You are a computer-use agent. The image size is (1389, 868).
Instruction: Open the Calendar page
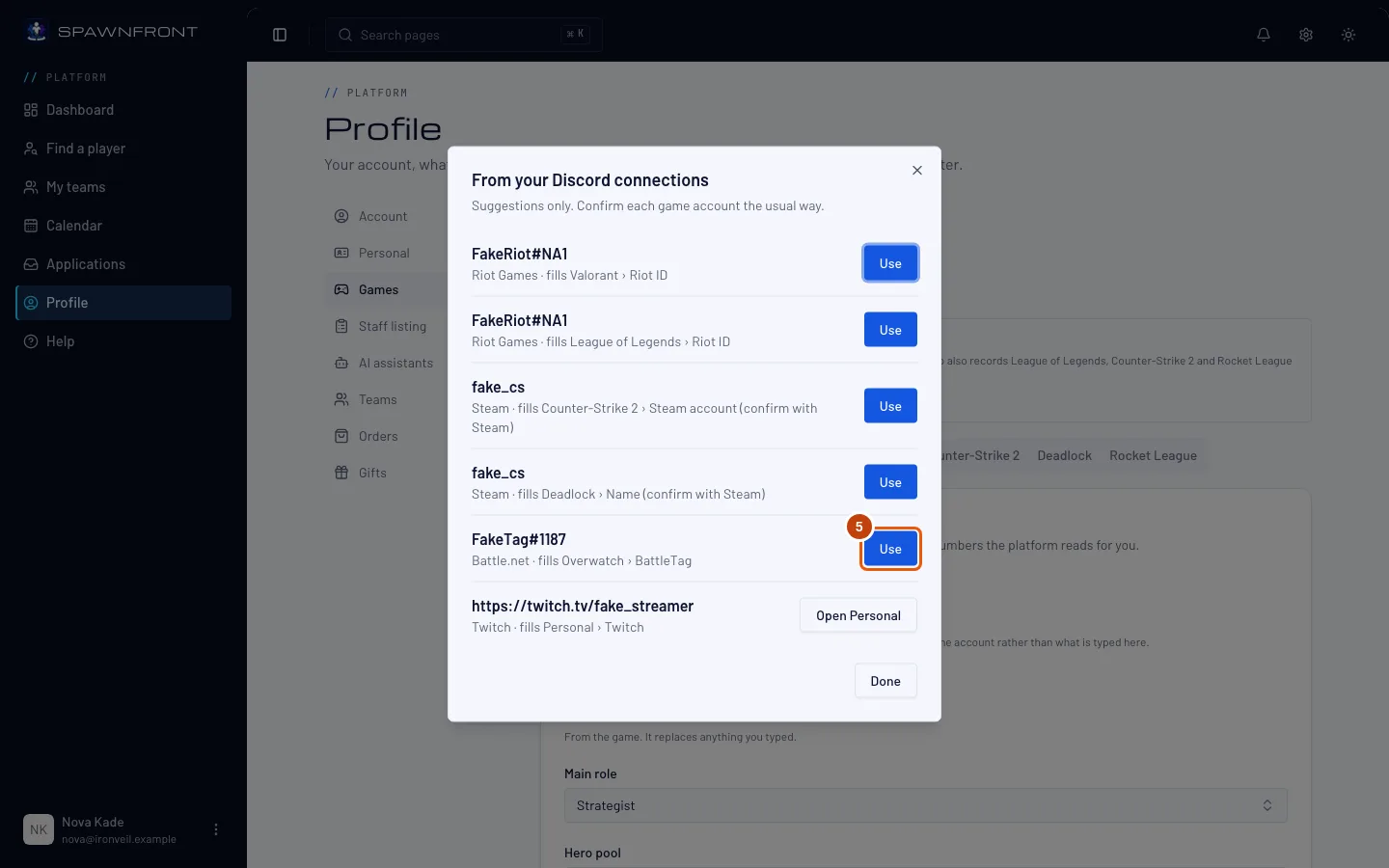[x=123, y=226]
